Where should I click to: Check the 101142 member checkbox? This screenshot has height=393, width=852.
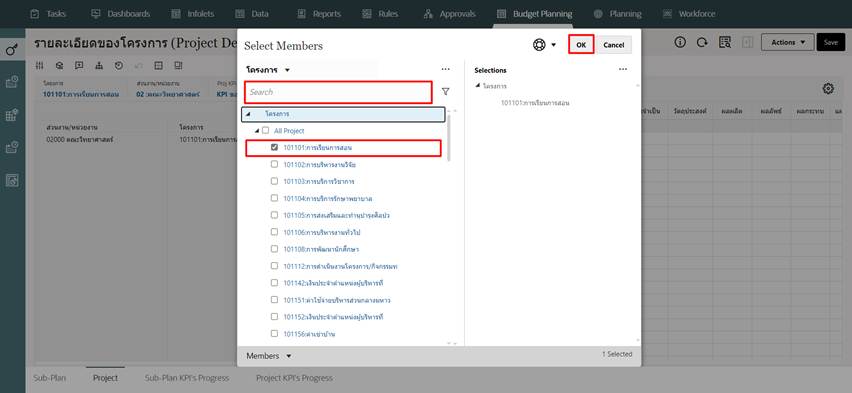point(274,283)
